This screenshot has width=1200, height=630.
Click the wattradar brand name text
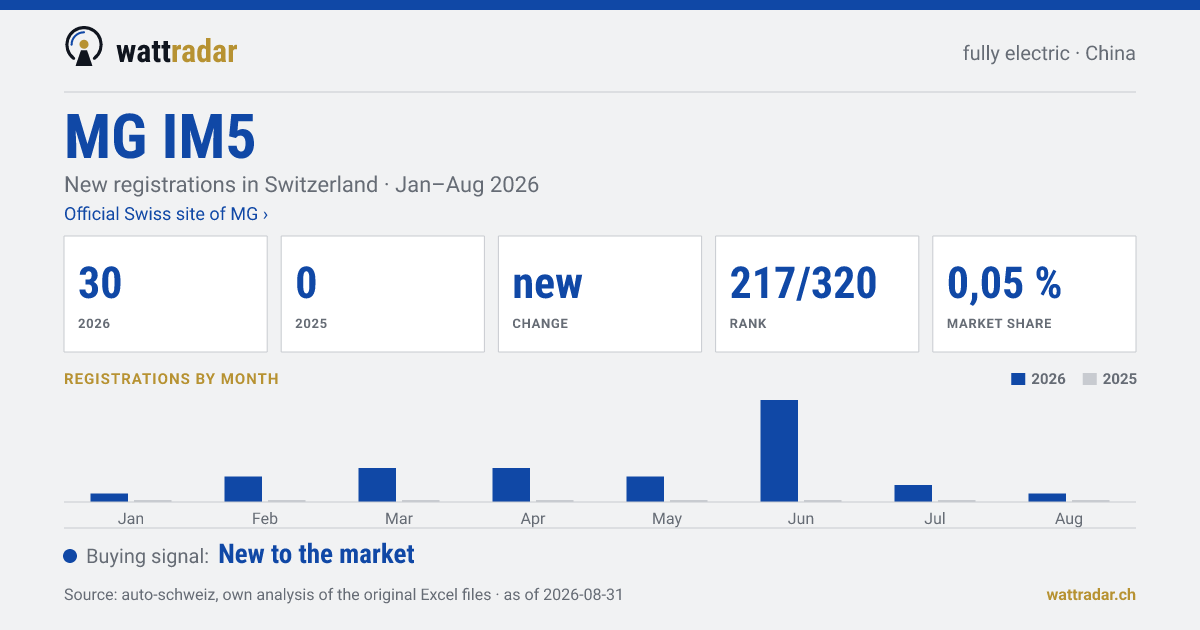tap(177, 50)
